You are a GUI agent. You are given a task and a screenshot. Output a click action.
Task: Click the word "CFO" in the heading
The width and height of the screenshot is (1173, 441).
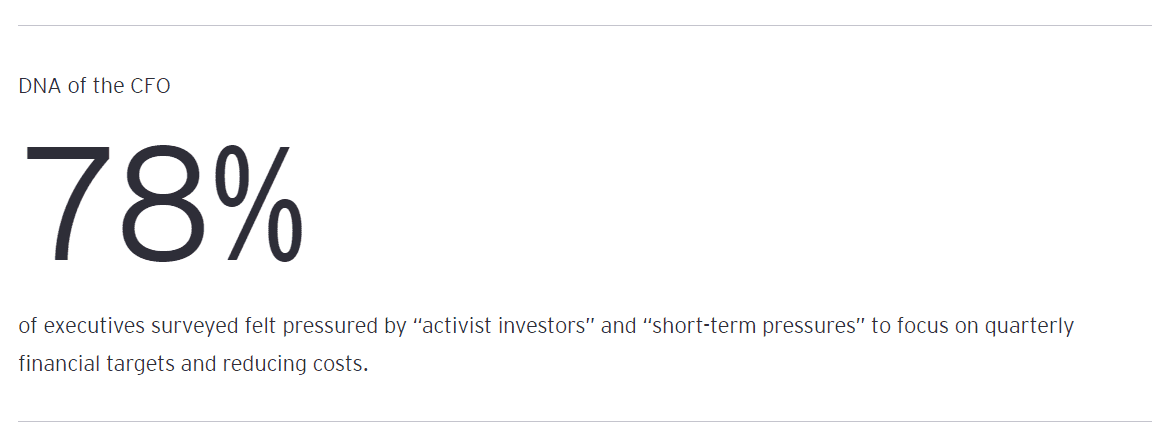click(150, 86)
